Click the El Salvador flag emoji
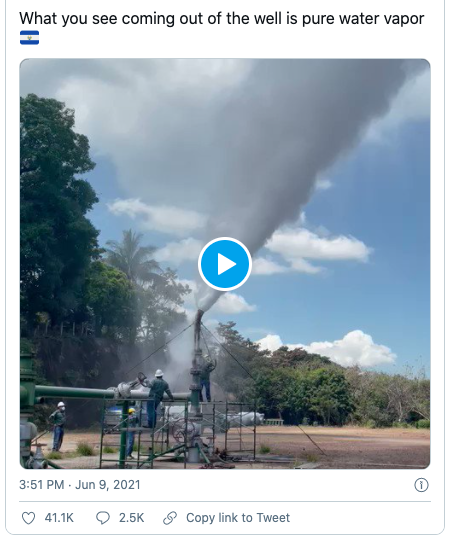 coord(29,38)
